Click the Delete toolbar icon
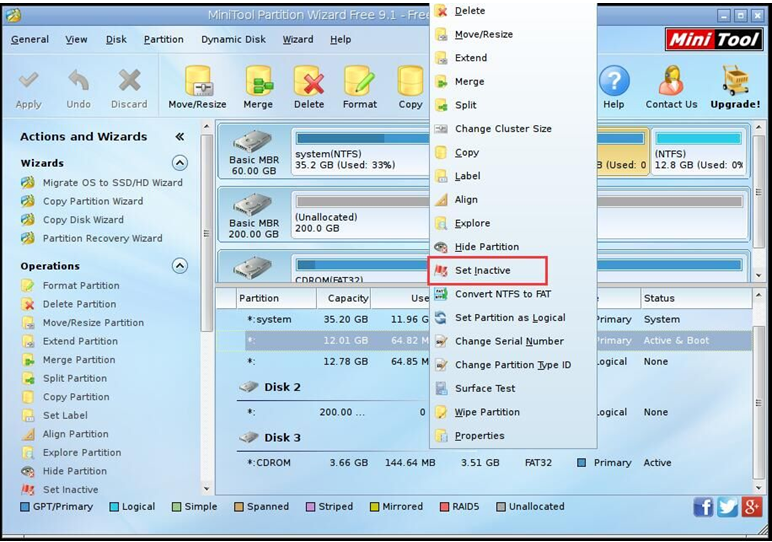The image size is (772, 542). (309, 80)
